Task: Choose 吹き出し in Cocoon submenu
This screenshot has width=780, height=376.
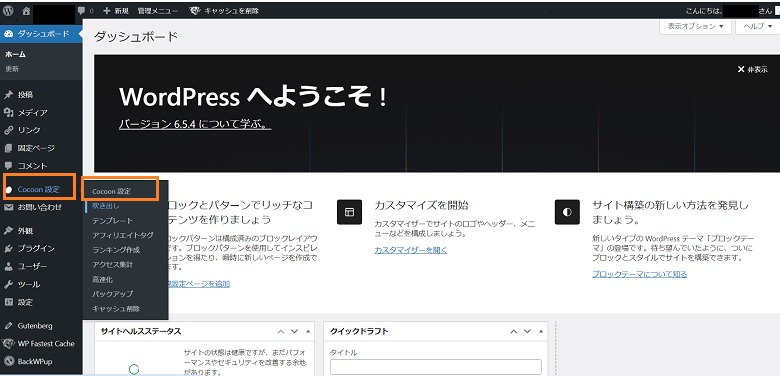Action: click(x=105, y=205)
